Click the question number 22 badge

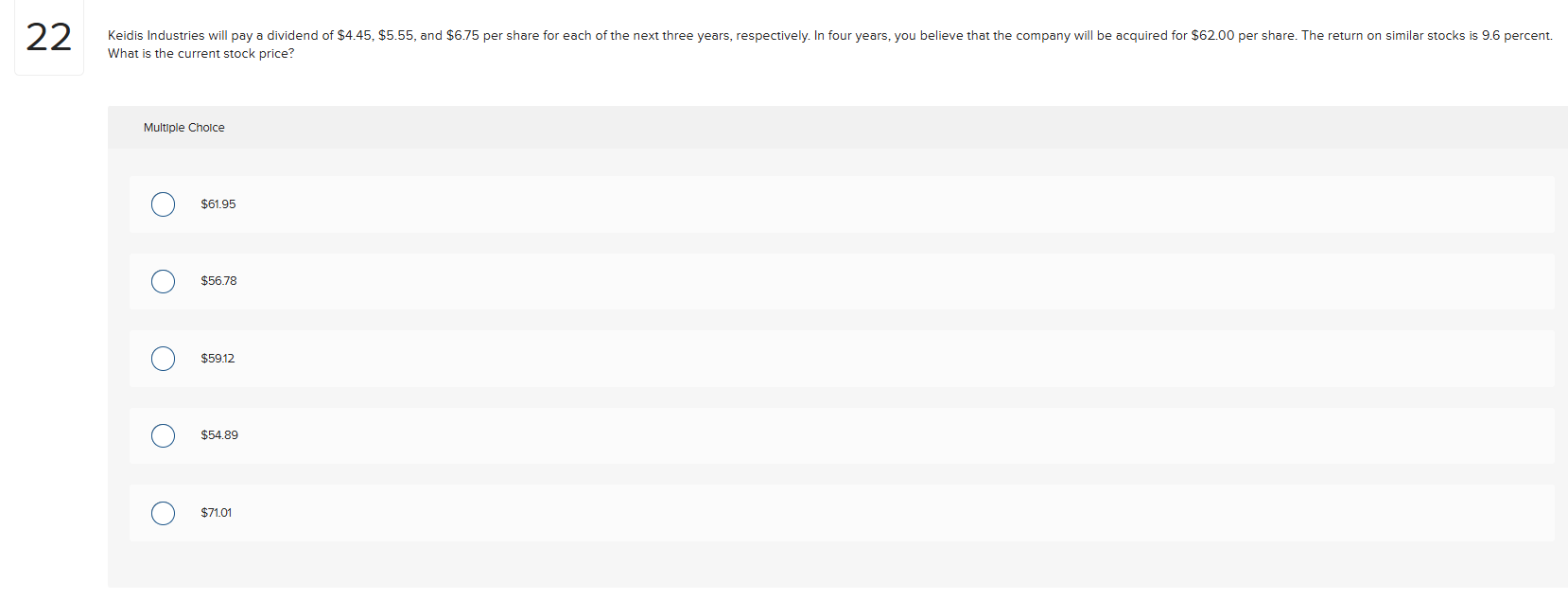(x=48, y=38)
